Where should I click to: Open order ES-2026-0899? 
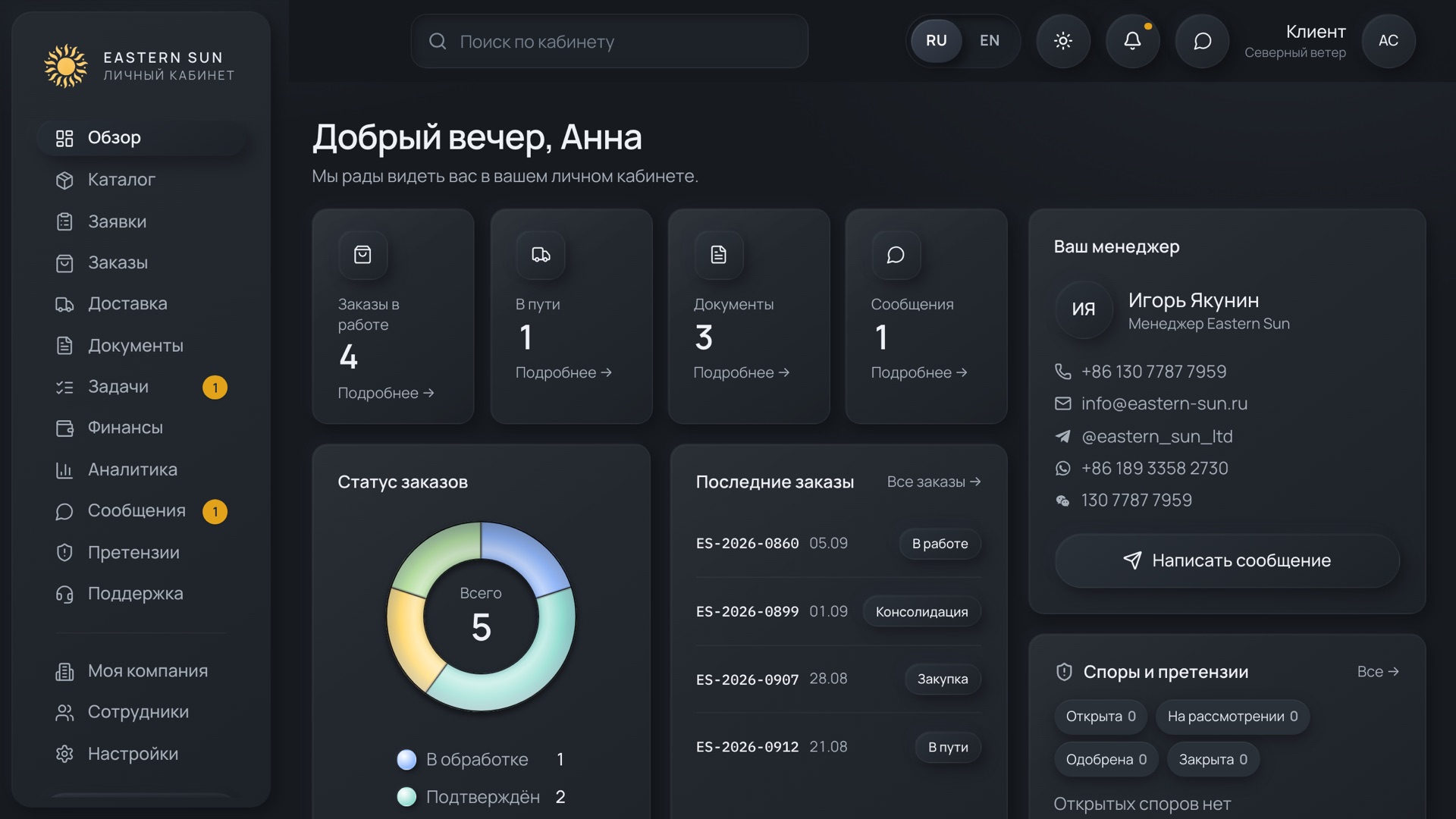click(747, 612)
